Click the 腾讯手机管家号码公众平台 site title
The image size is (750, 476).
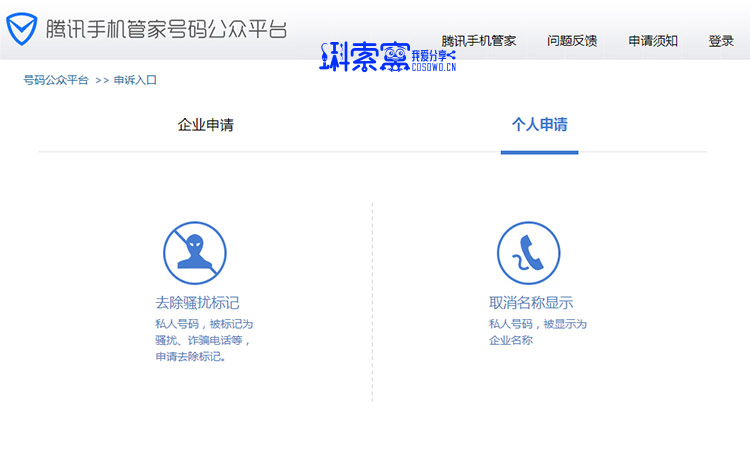click(166, 29)
